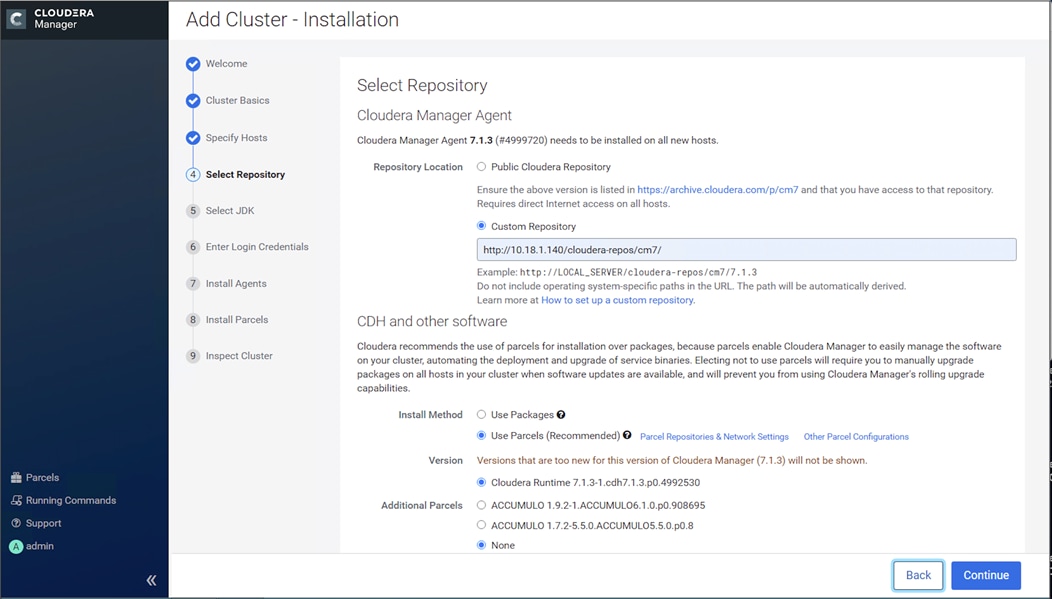Open Running Commands in the sidebar

coord(63,500)
